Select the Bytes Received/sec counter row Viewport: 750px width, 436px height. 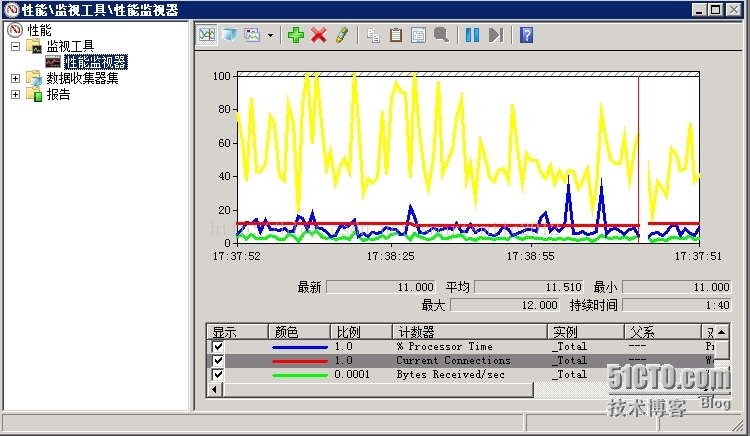click(x=461, y=374)
